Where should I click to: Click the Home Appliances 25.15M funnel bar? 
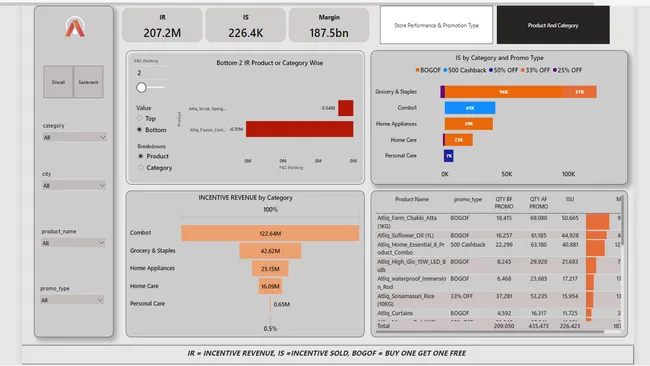(270, 269)
